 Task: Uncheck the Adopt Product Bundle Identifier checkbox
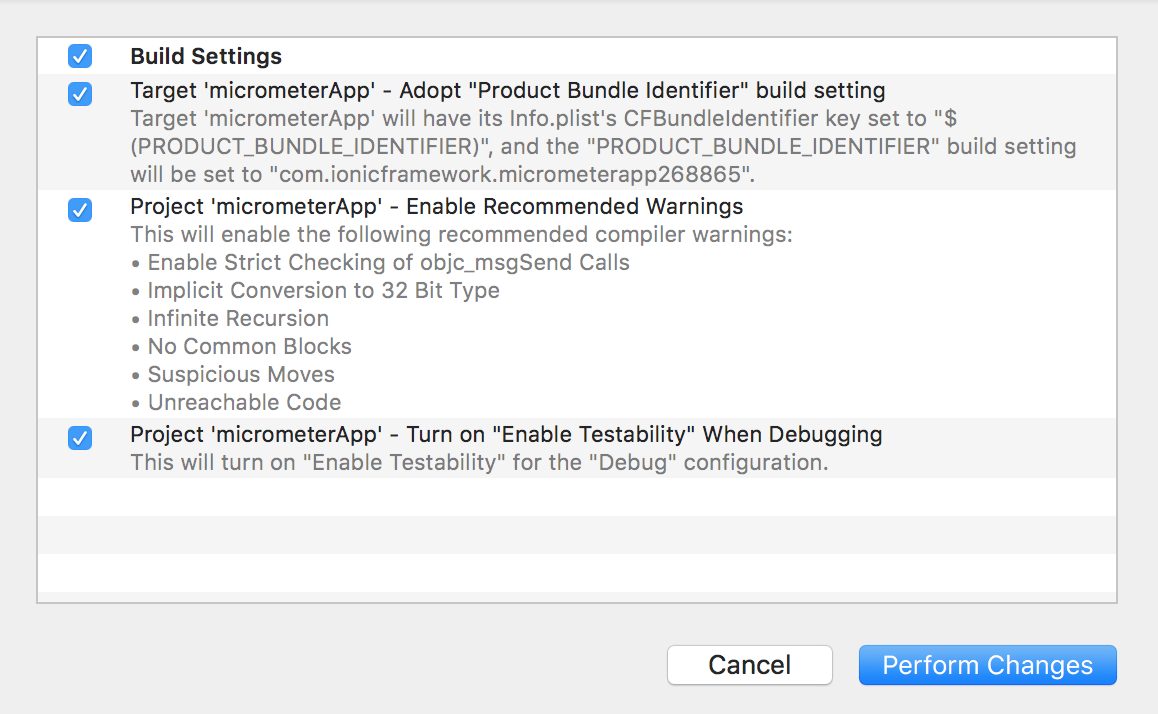pos(80,94)
